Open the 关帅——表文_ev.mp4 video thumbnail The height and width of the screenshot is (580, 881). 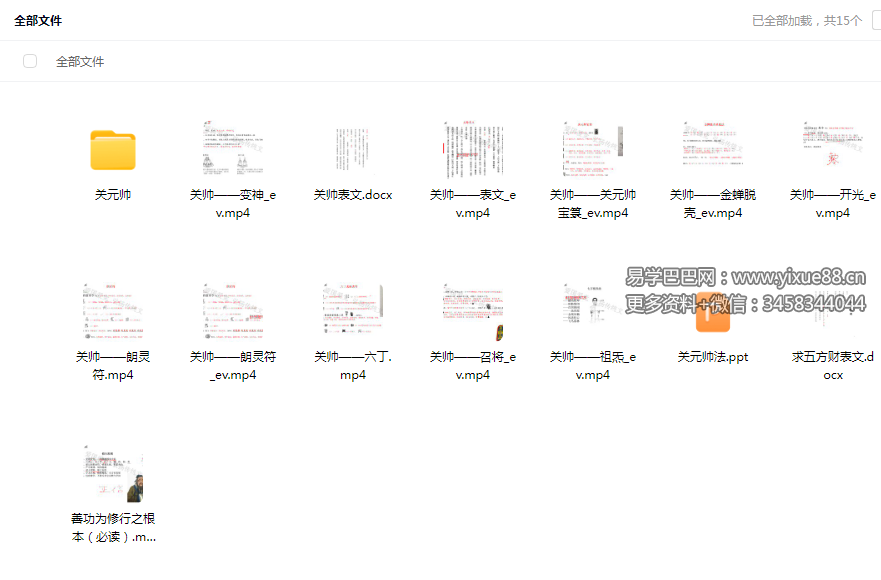(x=473, y=150)
